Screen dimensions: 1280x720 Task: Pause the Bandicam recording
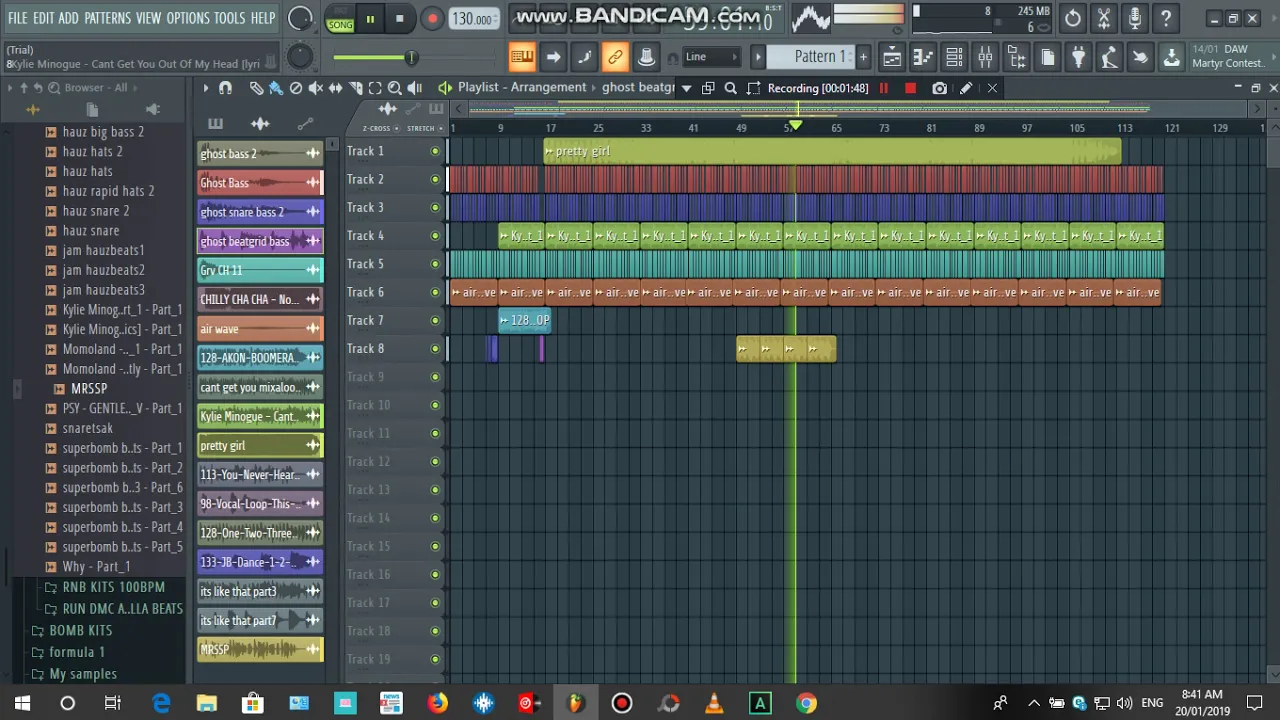[x=884, y=88]
